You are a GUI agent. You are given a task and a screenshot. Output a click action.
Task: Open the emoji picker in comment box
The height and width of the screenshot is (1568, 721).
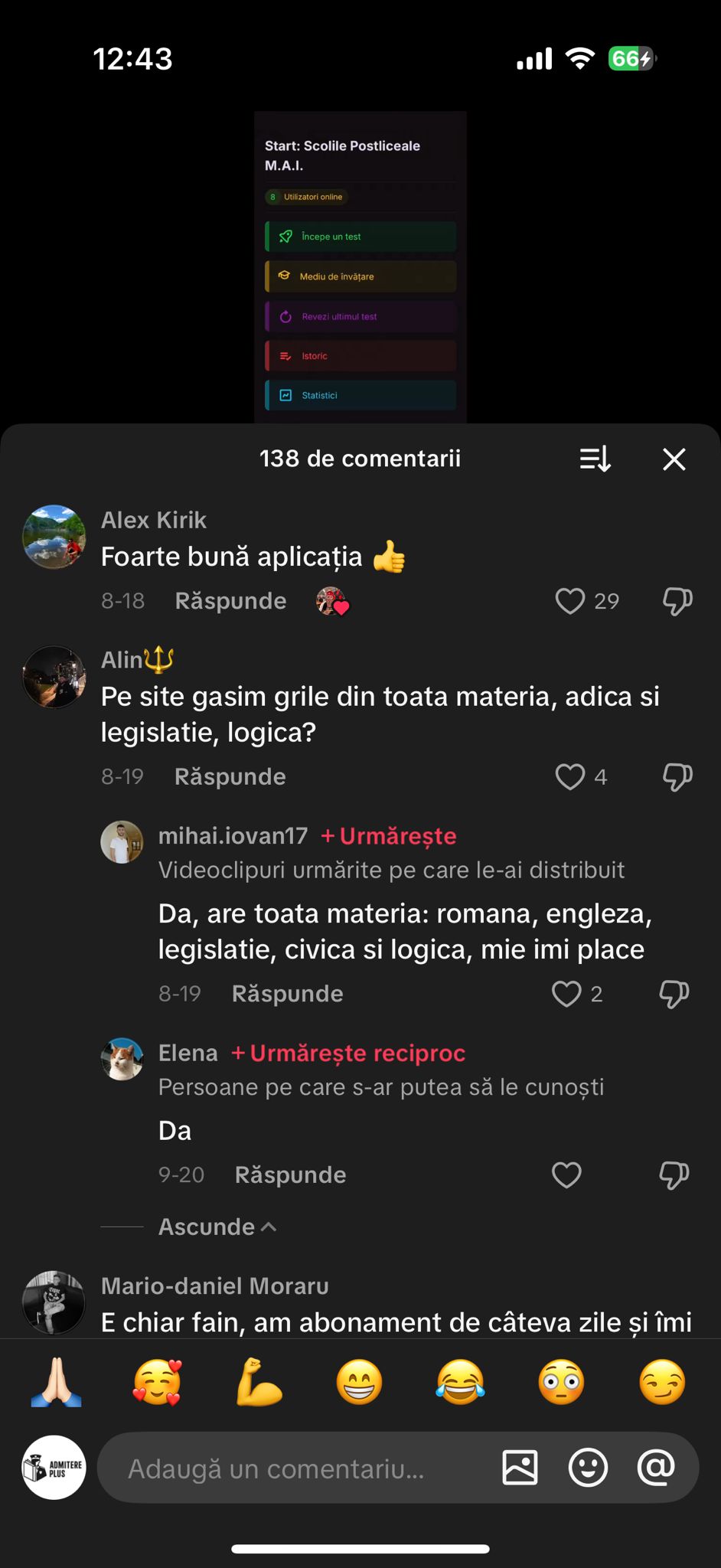588,1468
